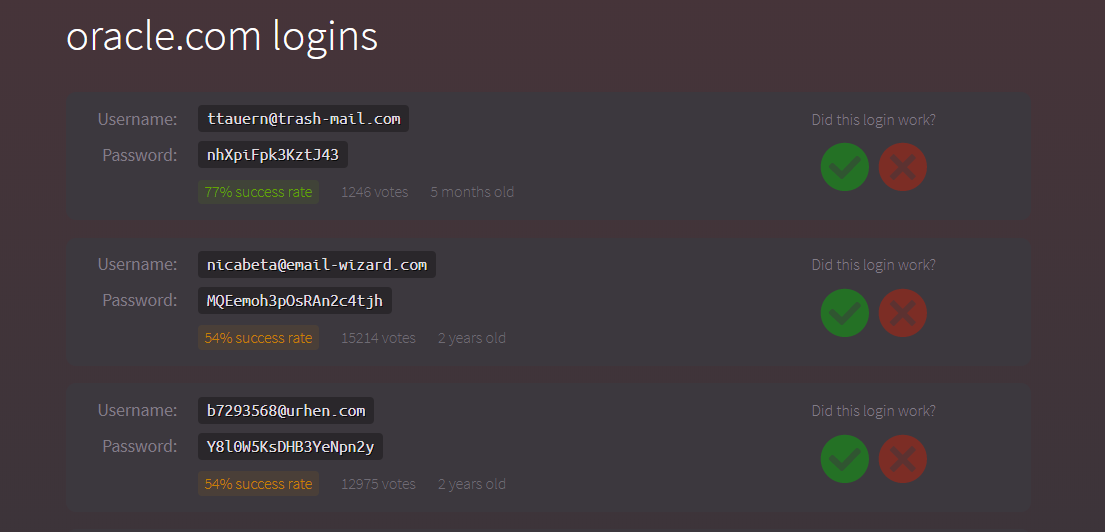
Task: Click green checkmark for the ttauern login
Action: [x=844, y=167]
